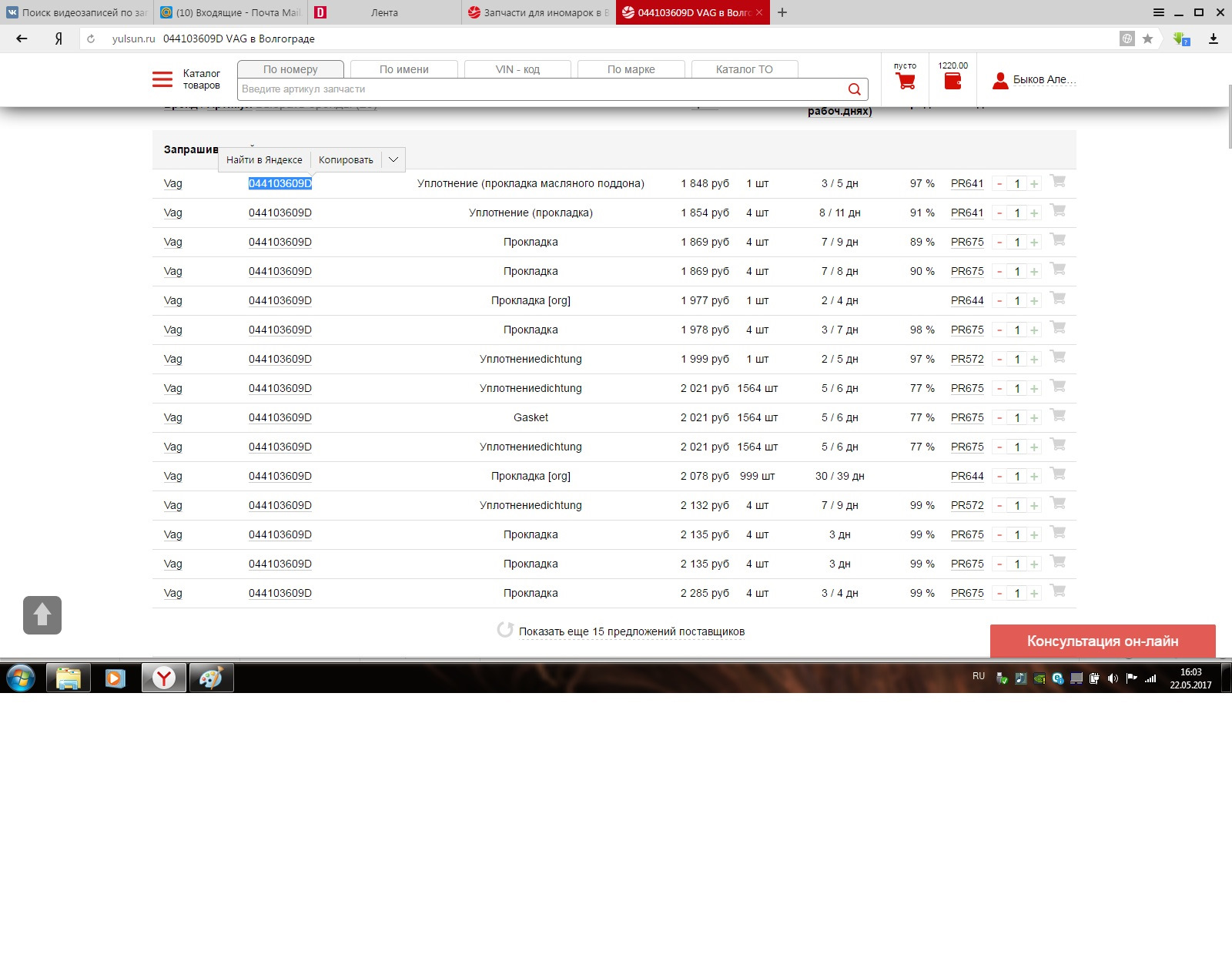Viewport: 1232px width, 961px height.
Task: Show 15 more supplier offers link
Action: click(631, 631)
